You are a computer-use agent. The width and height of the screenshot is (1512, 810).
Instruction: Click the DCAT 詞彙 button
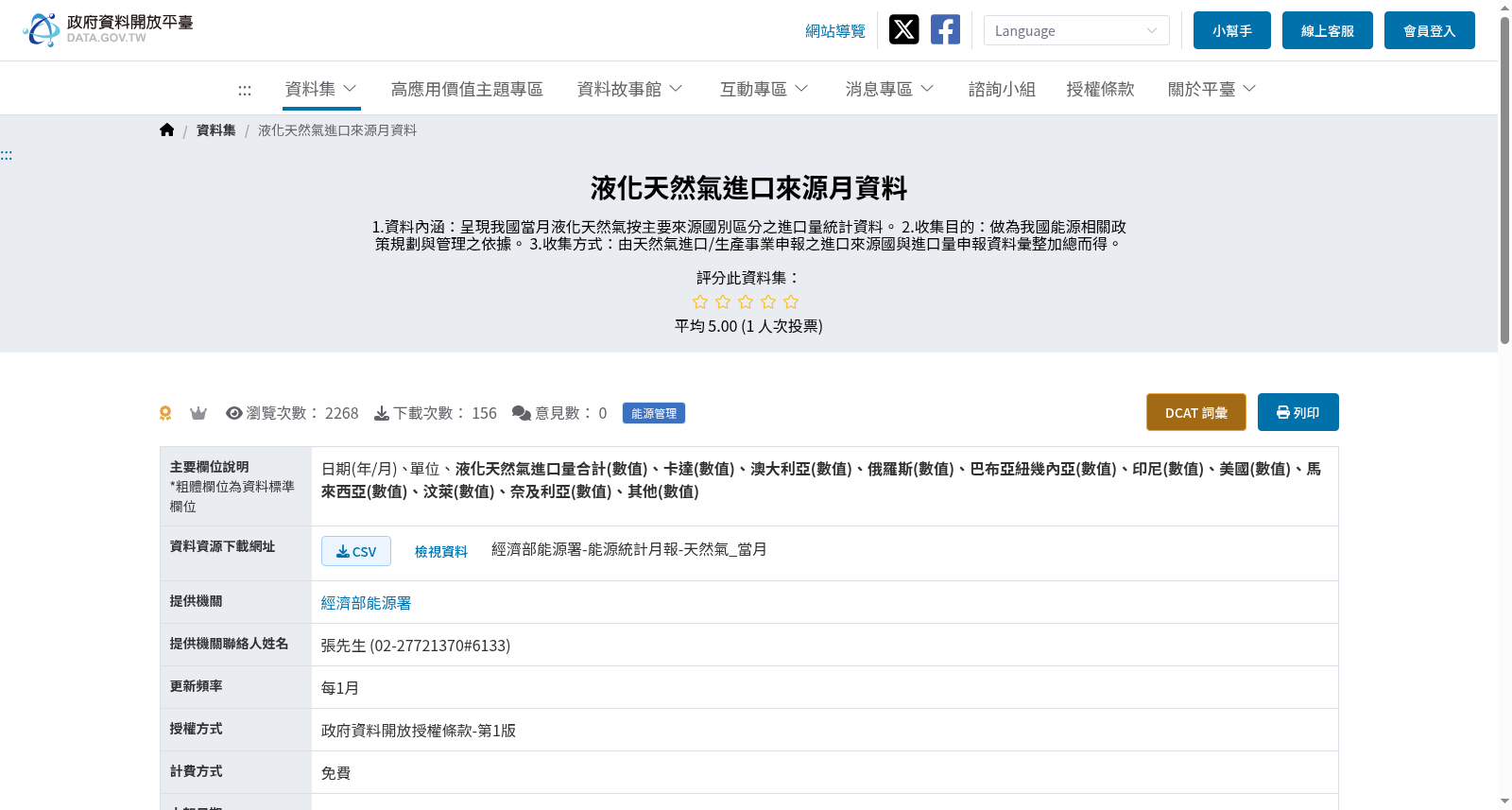tap(1196, 412)
